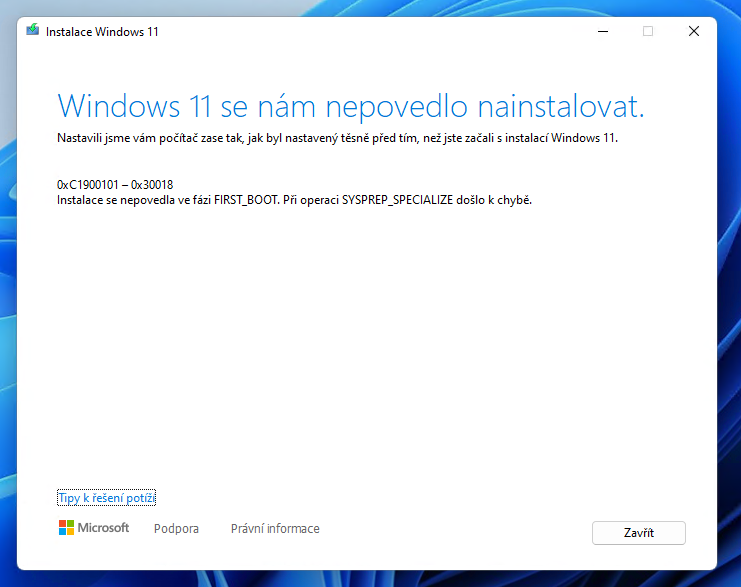Open the "Tipy k řešení potíží" link

(106, 498)
